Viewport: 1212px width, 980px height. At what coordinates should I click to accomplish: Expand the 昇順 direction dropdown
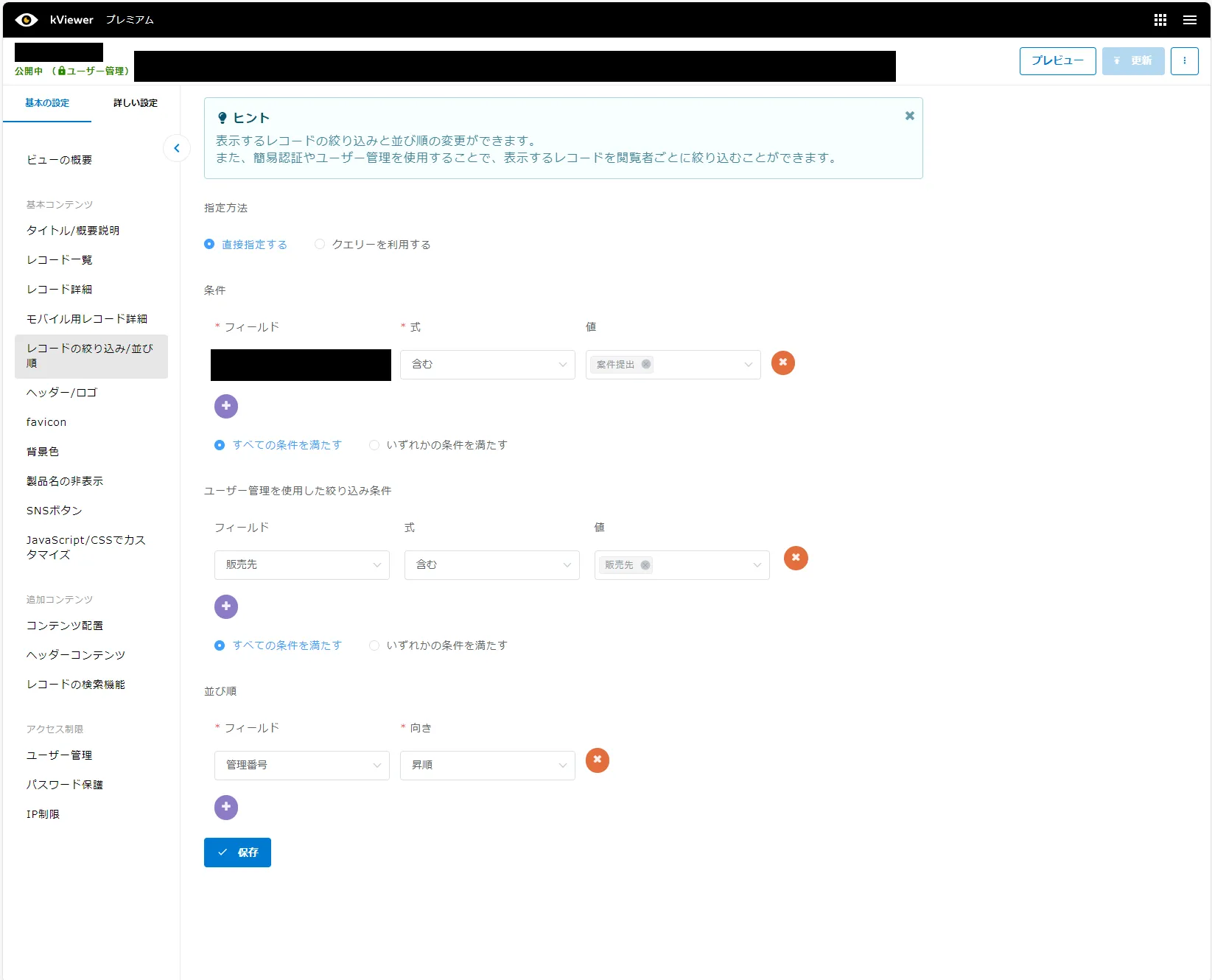487,765
